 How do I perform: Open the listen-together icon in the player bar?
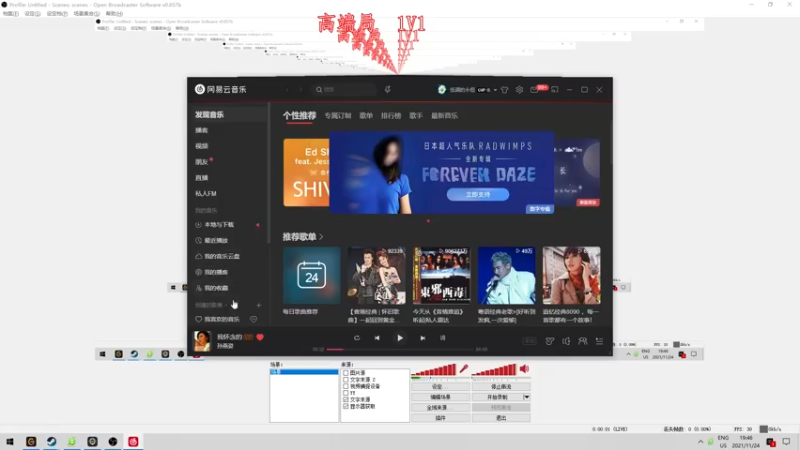[x=583, y=341]
